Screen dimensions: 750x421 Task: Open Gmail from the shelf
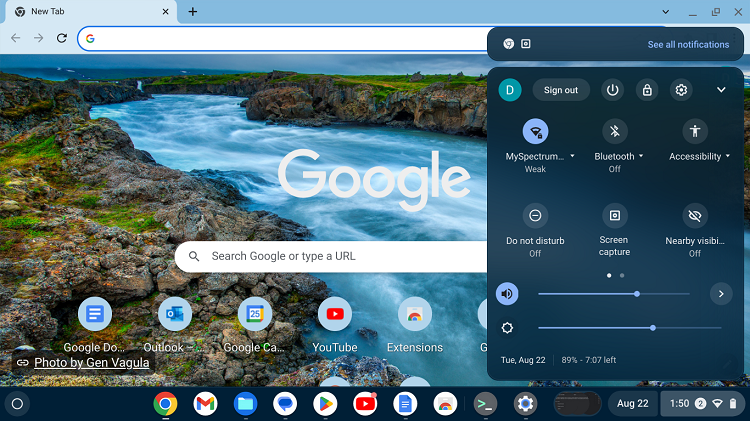tap(205, 404)
